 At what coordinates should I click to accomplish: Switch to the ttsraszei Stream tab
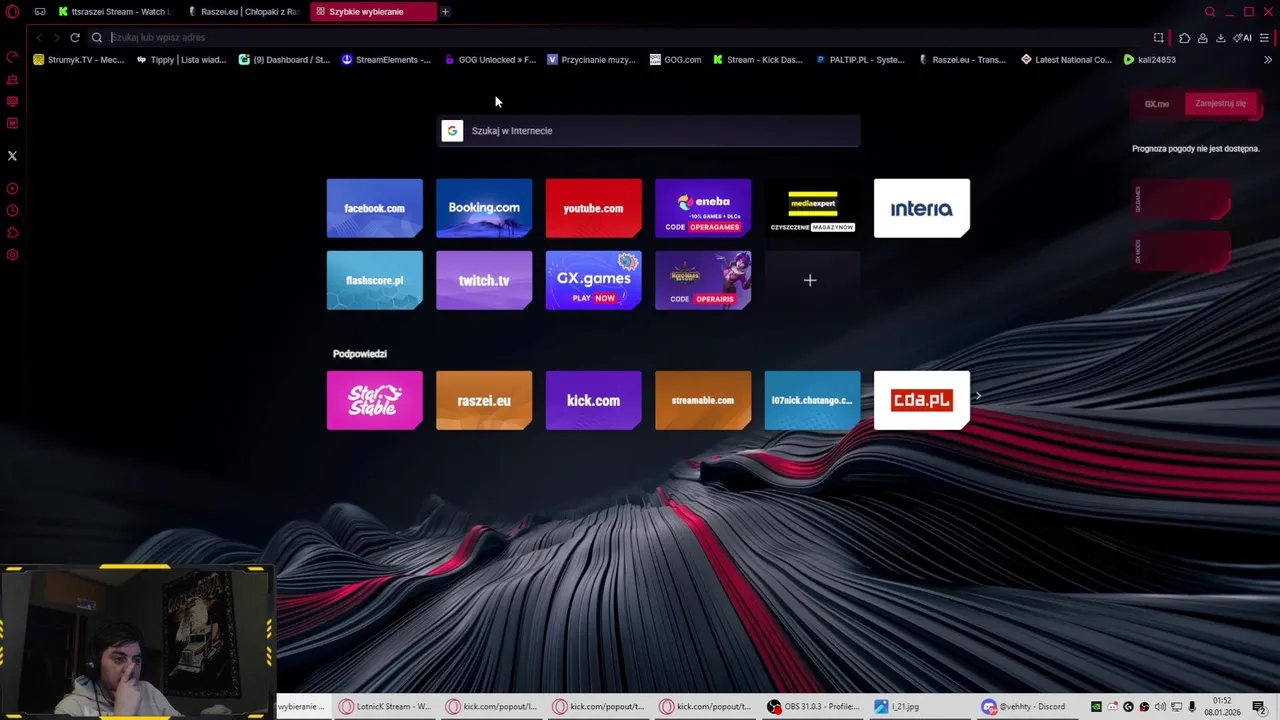(x=115, y=12)
